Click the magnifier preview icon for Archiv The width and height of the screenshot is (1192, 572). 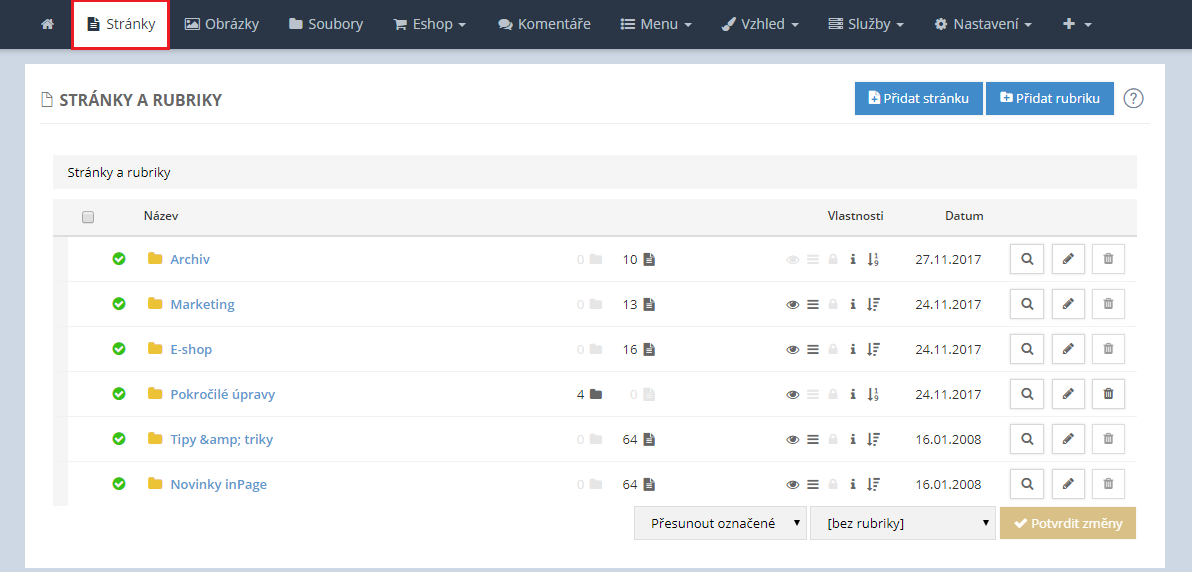tap(1027, 259)
